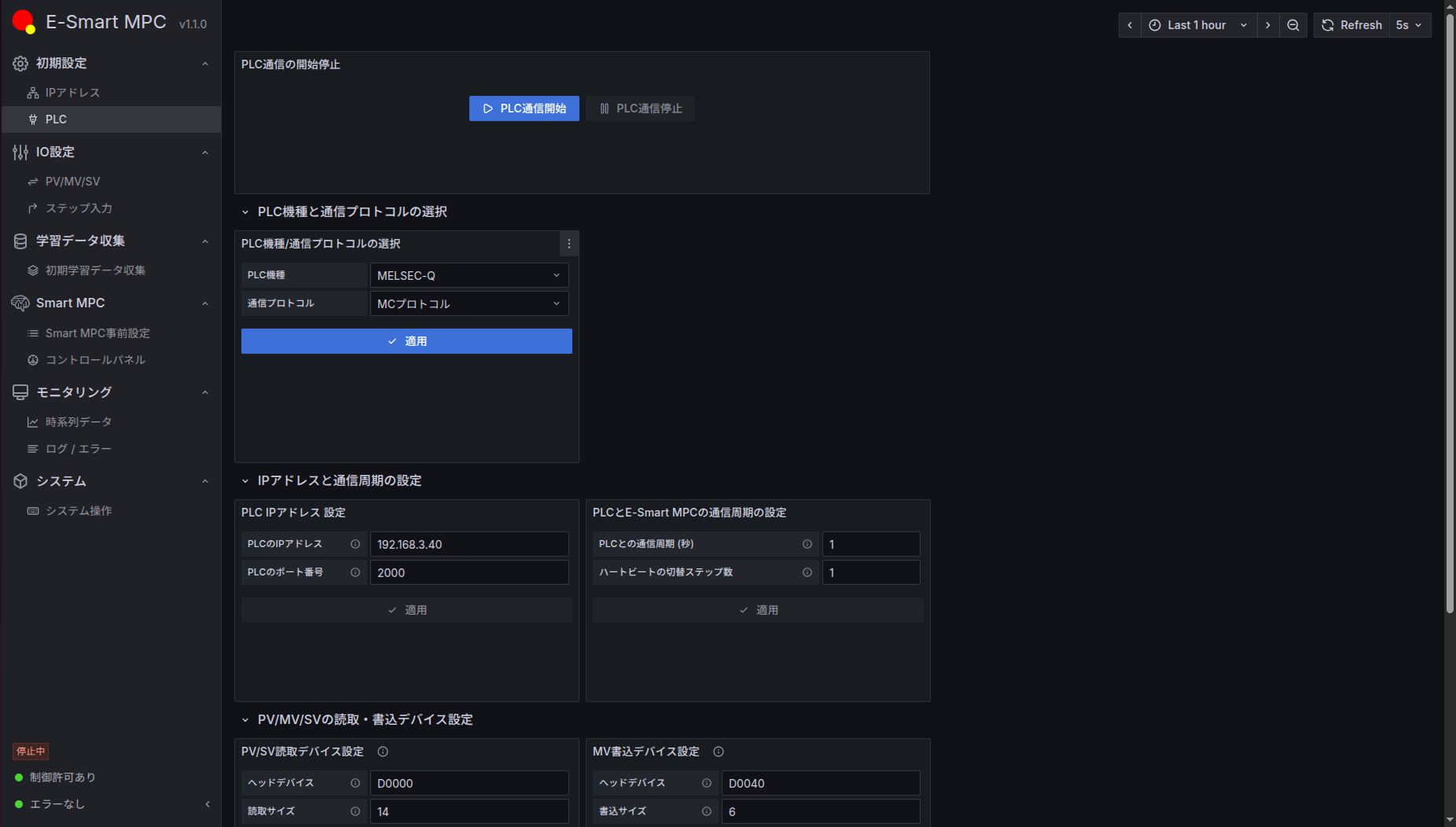The image size is (1456, 827).
Task: Collapse the PV/MV/SVの読取・書込デバイス設定 section
Action: pos(245,720)
